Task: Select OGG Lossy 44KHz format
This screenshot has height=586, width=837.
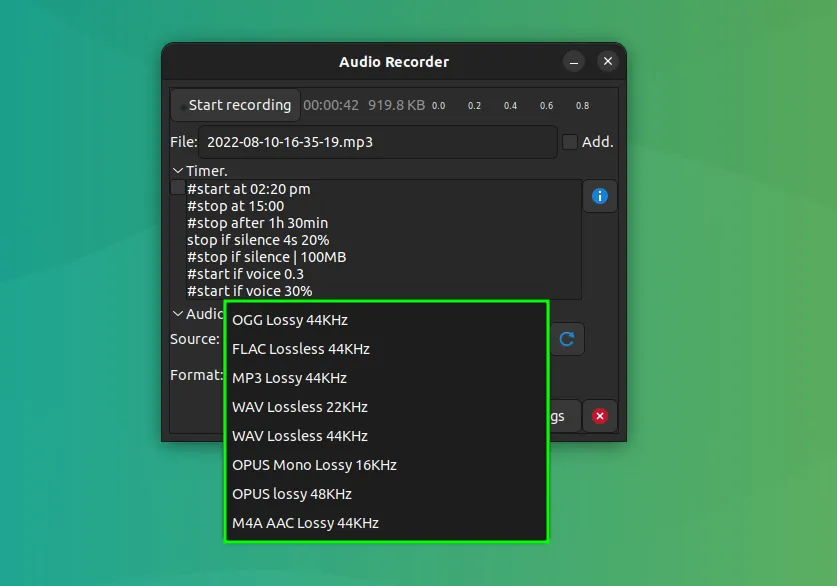Action: coord(290,320)
